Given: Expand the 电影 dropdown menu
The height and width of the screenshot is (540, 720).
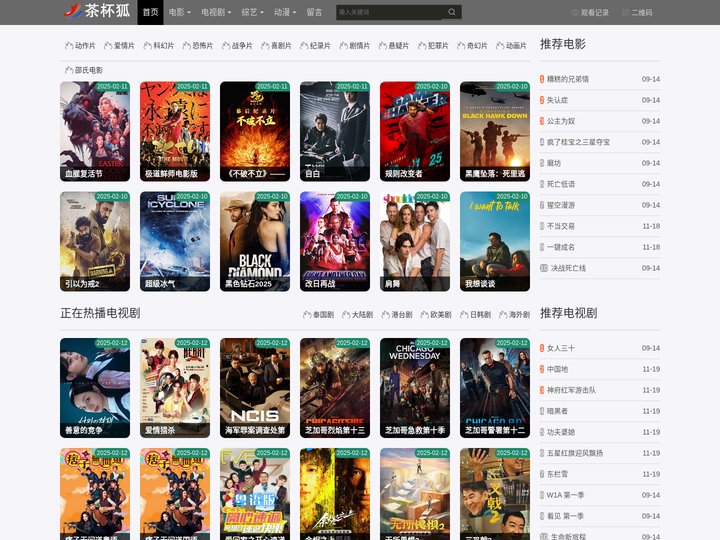Looking at the screenshot, I should point(179,12).
